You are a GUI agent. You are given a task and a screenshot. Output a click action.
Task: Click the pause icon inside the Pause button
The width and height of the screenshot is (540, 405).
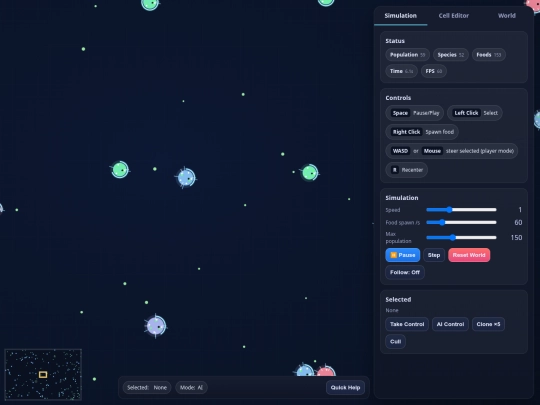click(x=393, y=255)
